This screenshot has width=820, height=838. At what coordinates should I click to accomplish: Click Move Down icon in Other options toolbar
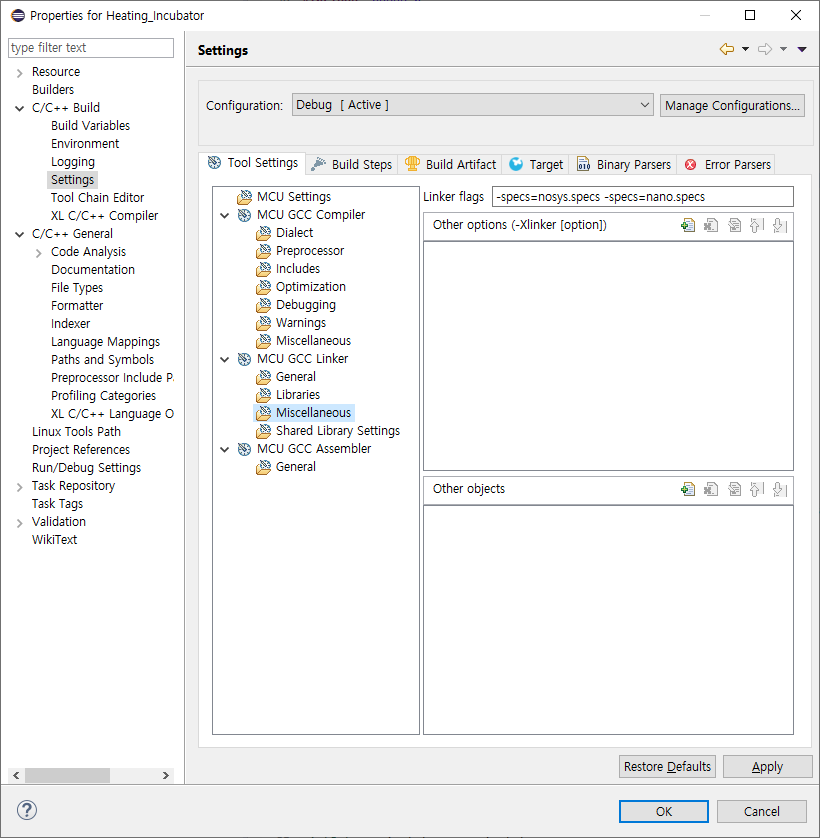tap(780, 225)
